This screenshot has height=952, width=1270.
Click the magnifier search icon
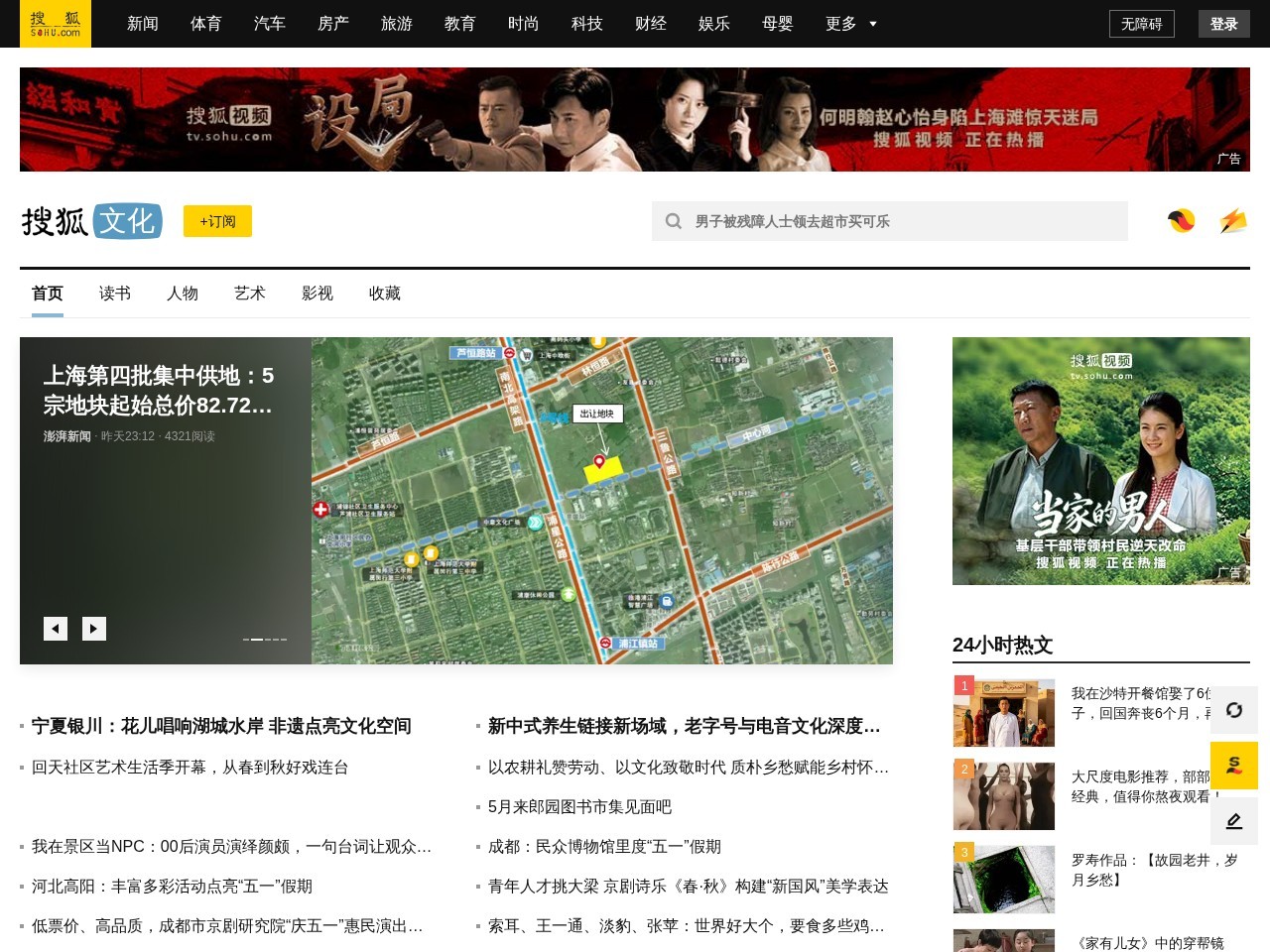pos(674,221)
